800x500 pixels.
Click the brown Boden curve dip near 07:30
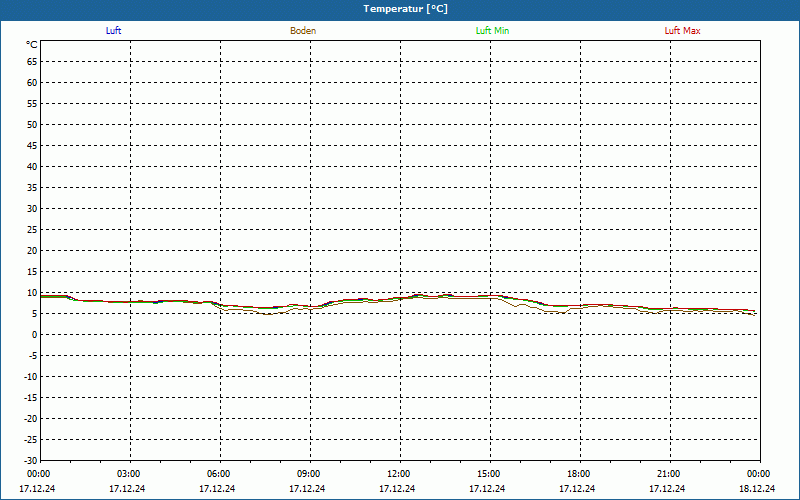tap(268, 314)
